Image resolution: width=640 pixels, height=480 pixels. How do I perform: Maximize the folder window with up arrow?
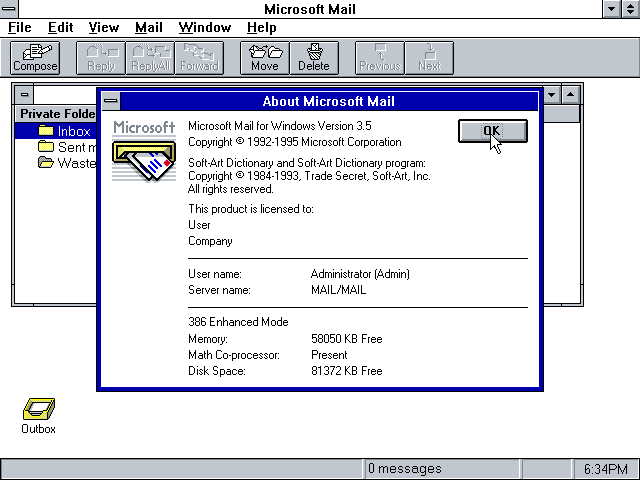click(x=570, y=95)
